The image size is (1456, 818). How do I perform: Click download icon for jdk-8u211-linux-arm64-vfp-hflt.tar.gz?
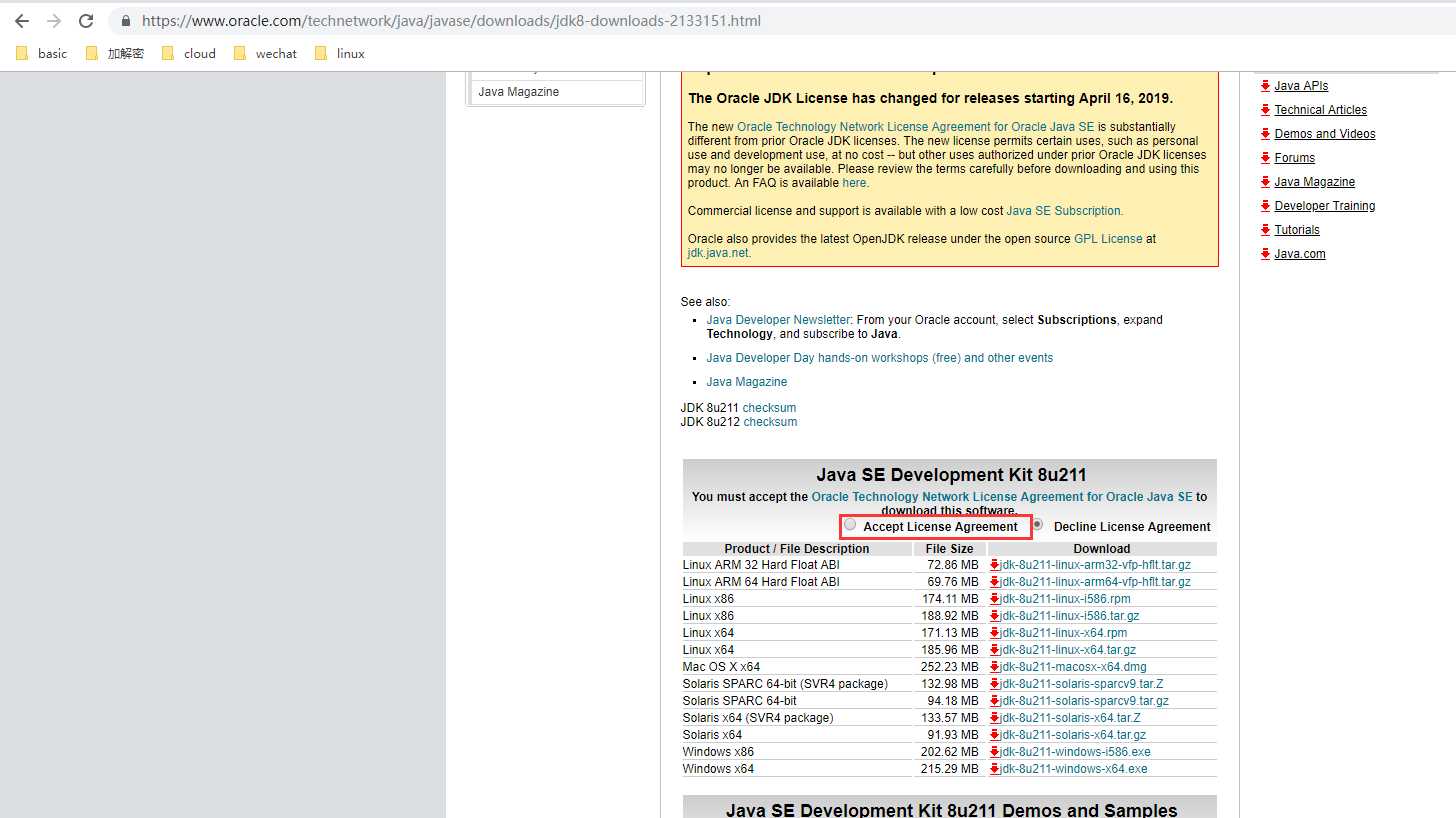pyautogui.click(x=995, y=582)
